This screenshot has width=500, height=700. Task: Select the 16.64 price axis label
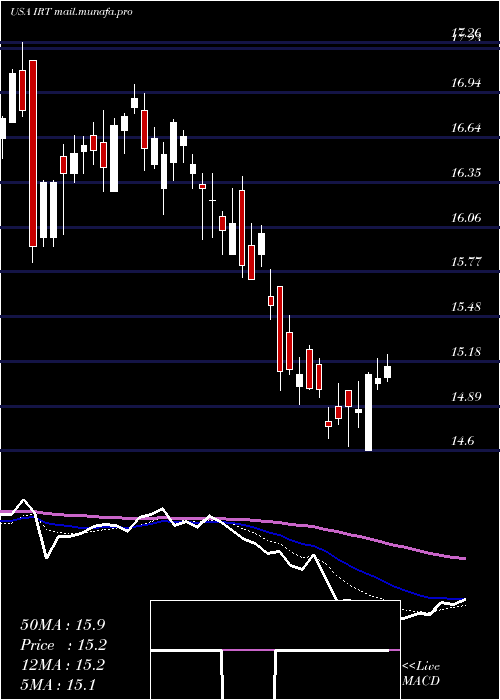click(466, 128)
